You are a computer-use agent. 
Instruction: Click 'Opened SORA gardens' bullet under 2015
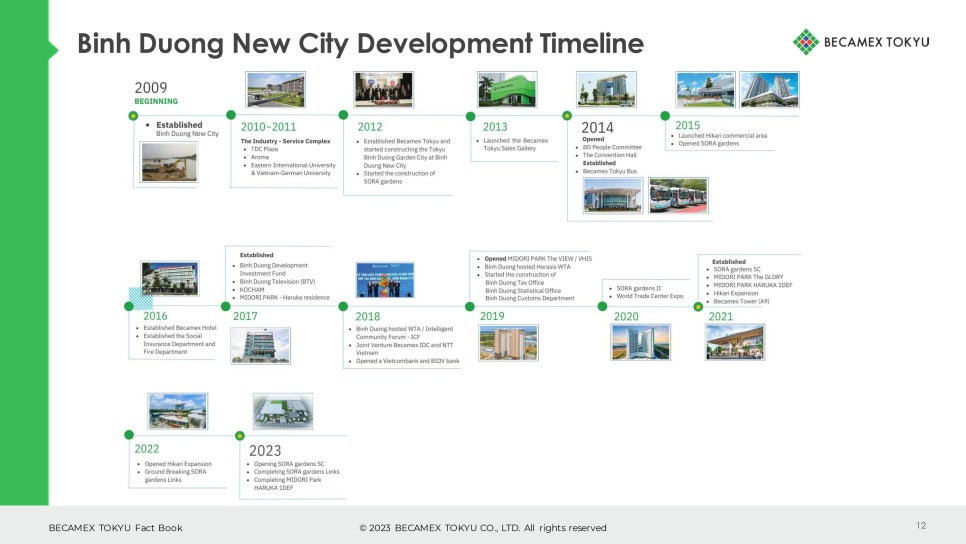(708, 144)
